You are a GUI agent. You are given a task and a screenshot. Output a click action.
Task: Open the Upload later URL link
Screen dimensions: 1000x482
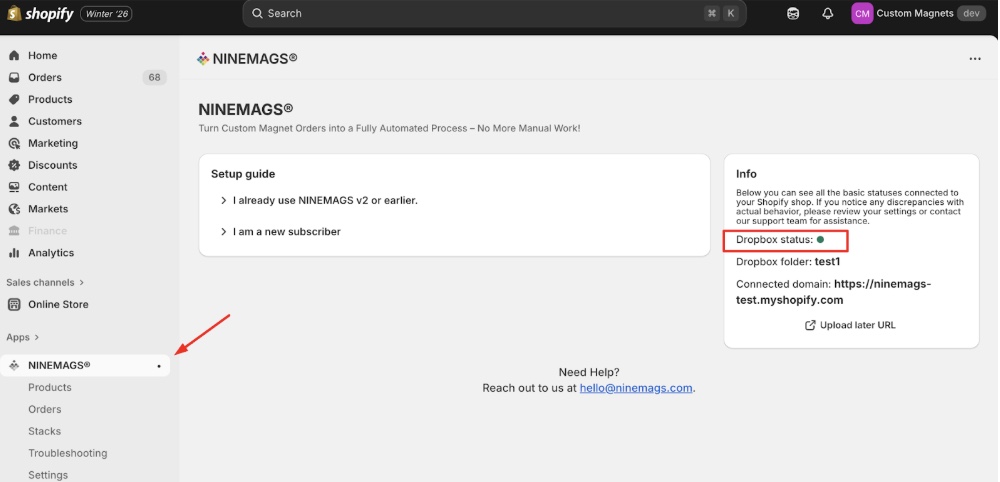tap(850, 325)
